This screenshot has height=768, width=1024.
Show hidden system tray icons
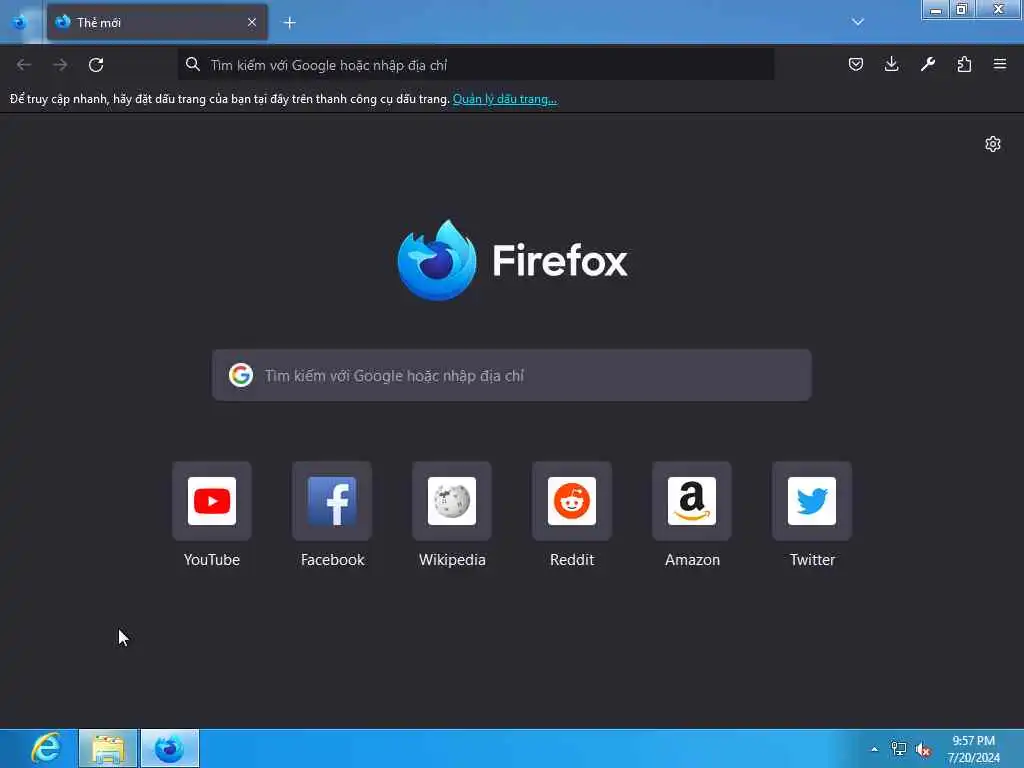(x=874, y=749)
